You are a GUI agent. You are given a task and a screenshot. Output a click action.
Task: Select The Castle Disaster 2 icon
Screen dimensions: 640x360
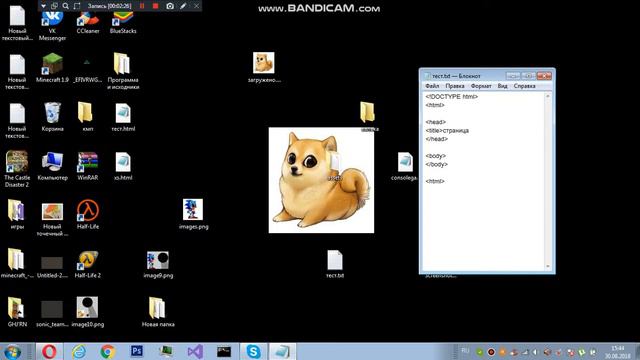[x=17, y=169]
